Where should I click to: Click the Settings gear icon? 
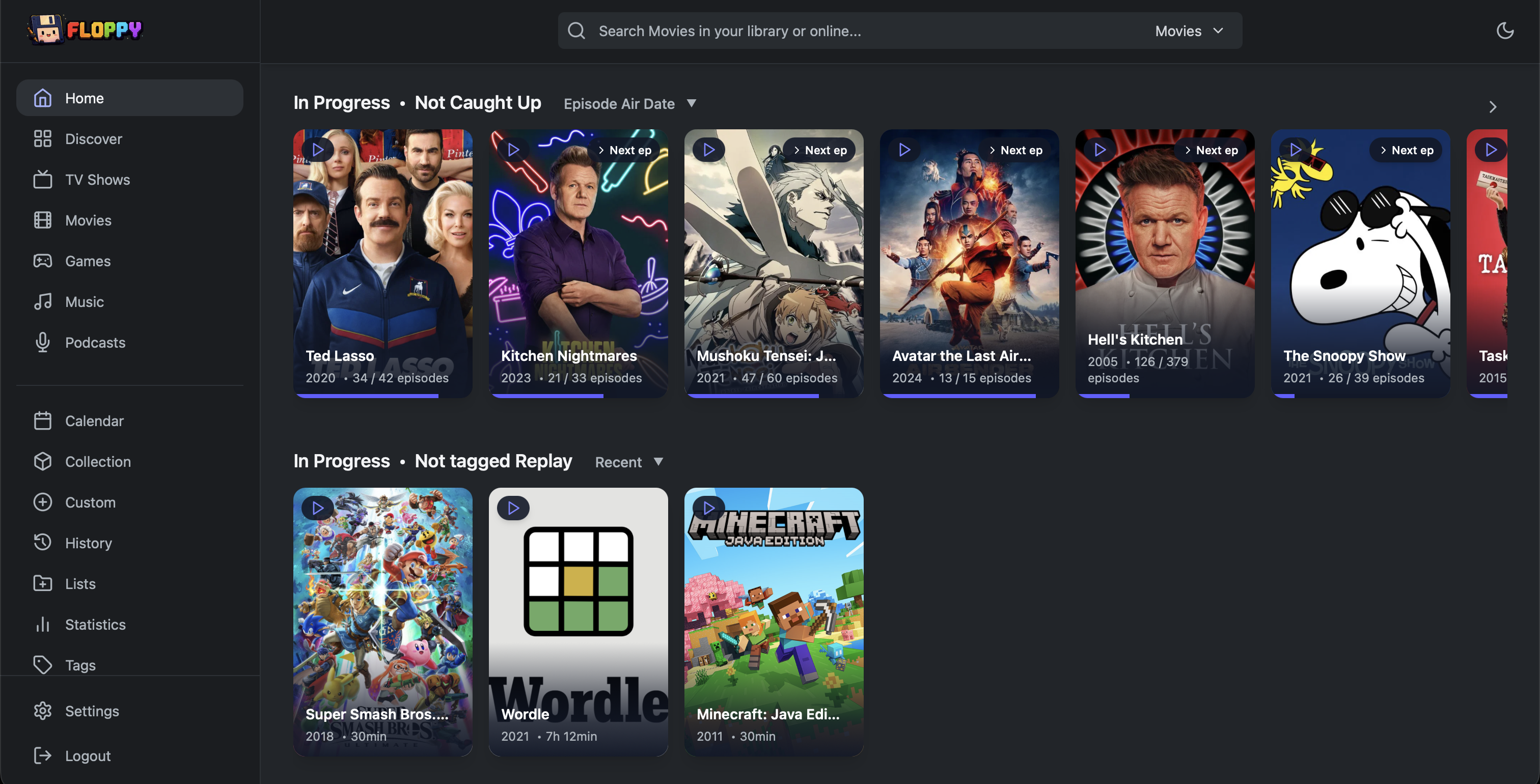pyautogui.click(x=42, y=711)
